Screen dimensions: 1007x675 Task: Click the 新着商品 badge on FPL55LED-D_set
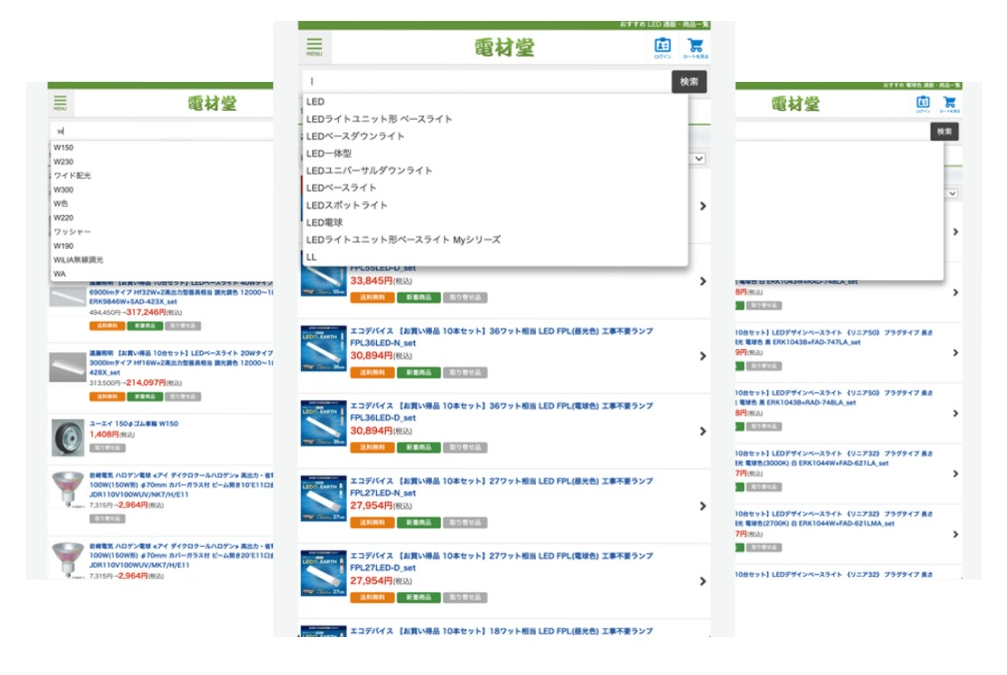418,295
